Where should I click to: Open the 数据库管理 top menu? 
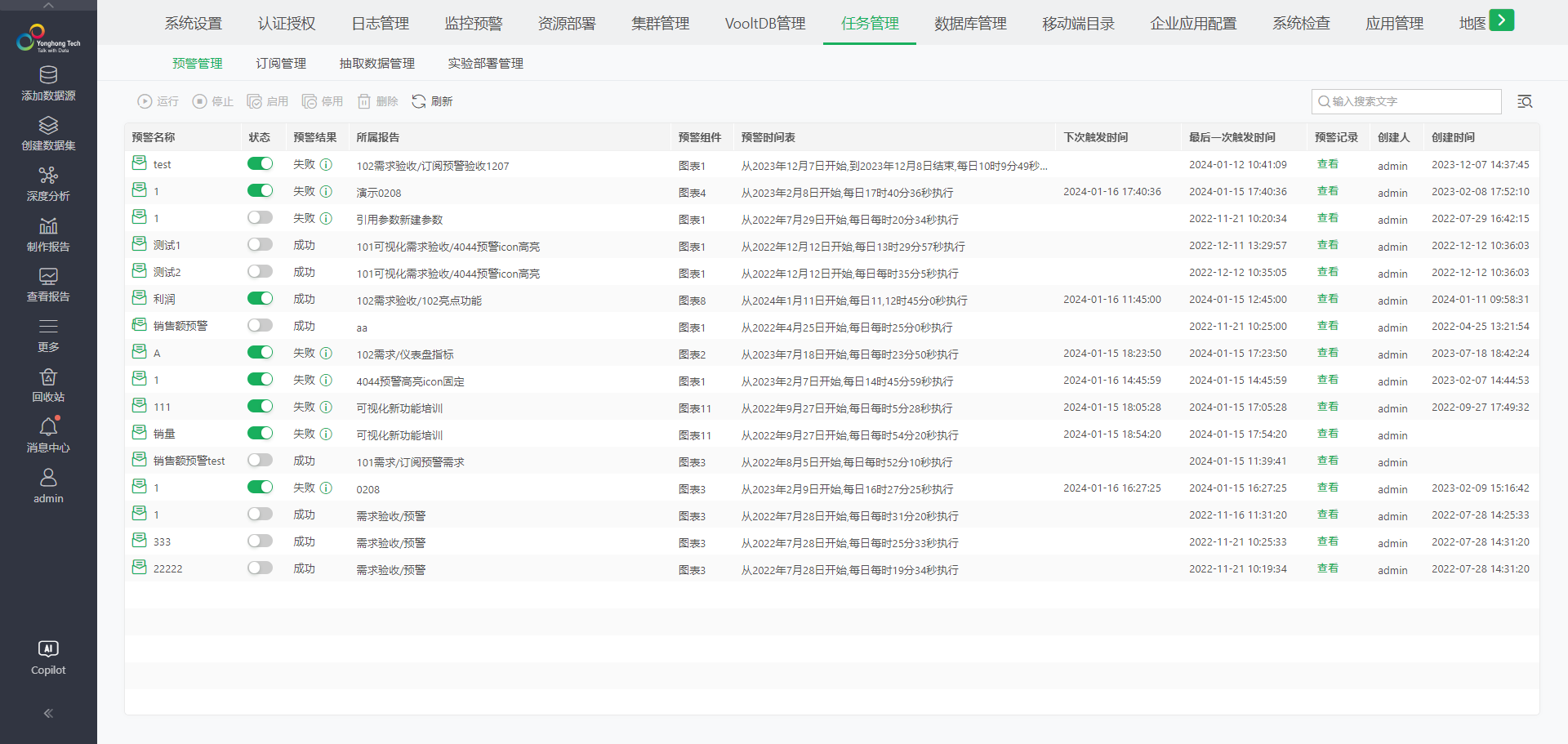click(x=970, y=24)
